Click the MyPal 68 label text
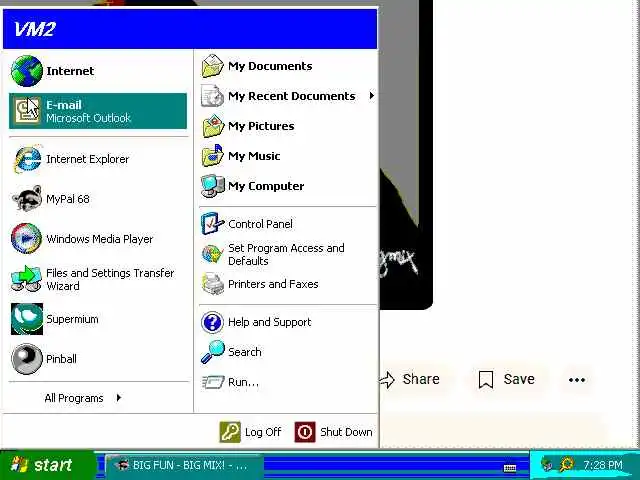 tap(68, 199)
